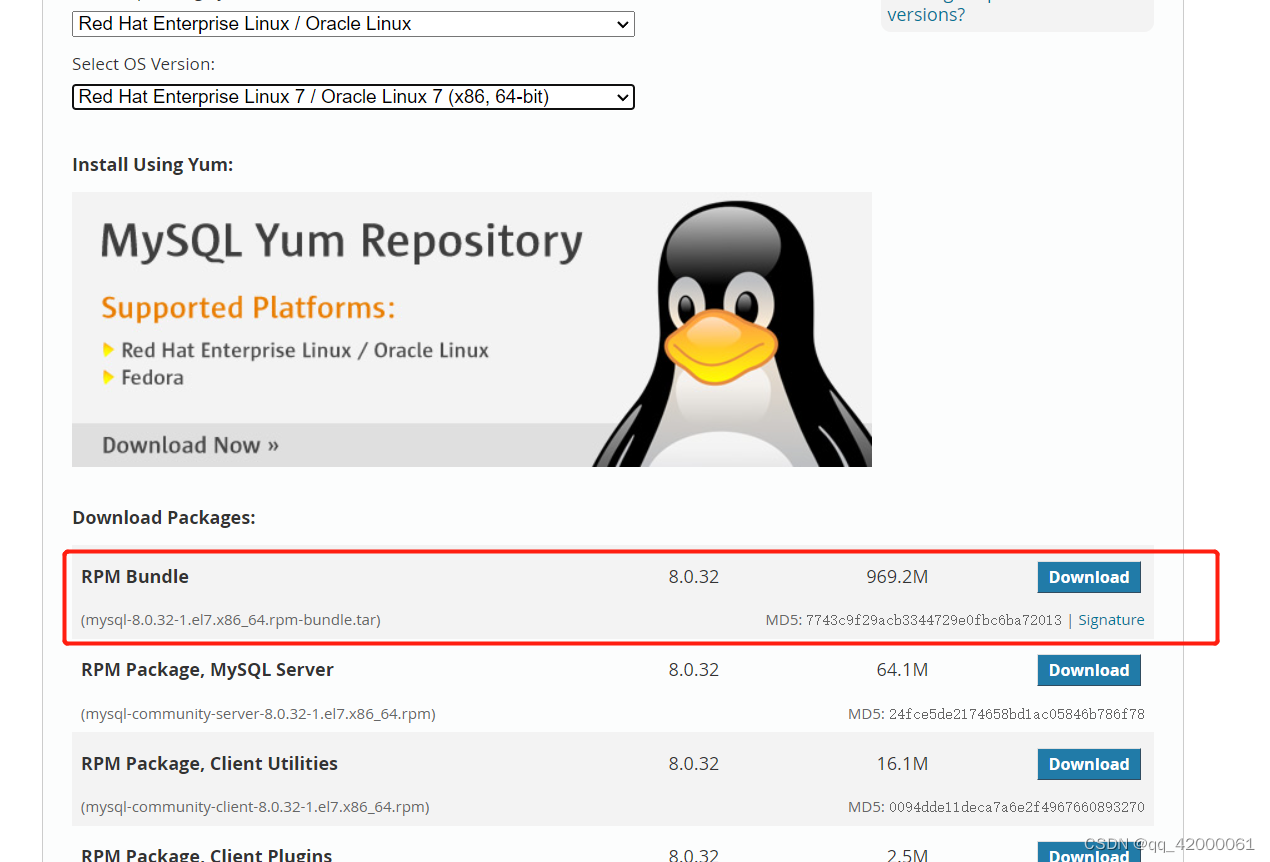Click the 969.2M size value
Image resolution: width=1270 pixels, height=862 pixels.
pyautogui.click(x=897, y=577)
